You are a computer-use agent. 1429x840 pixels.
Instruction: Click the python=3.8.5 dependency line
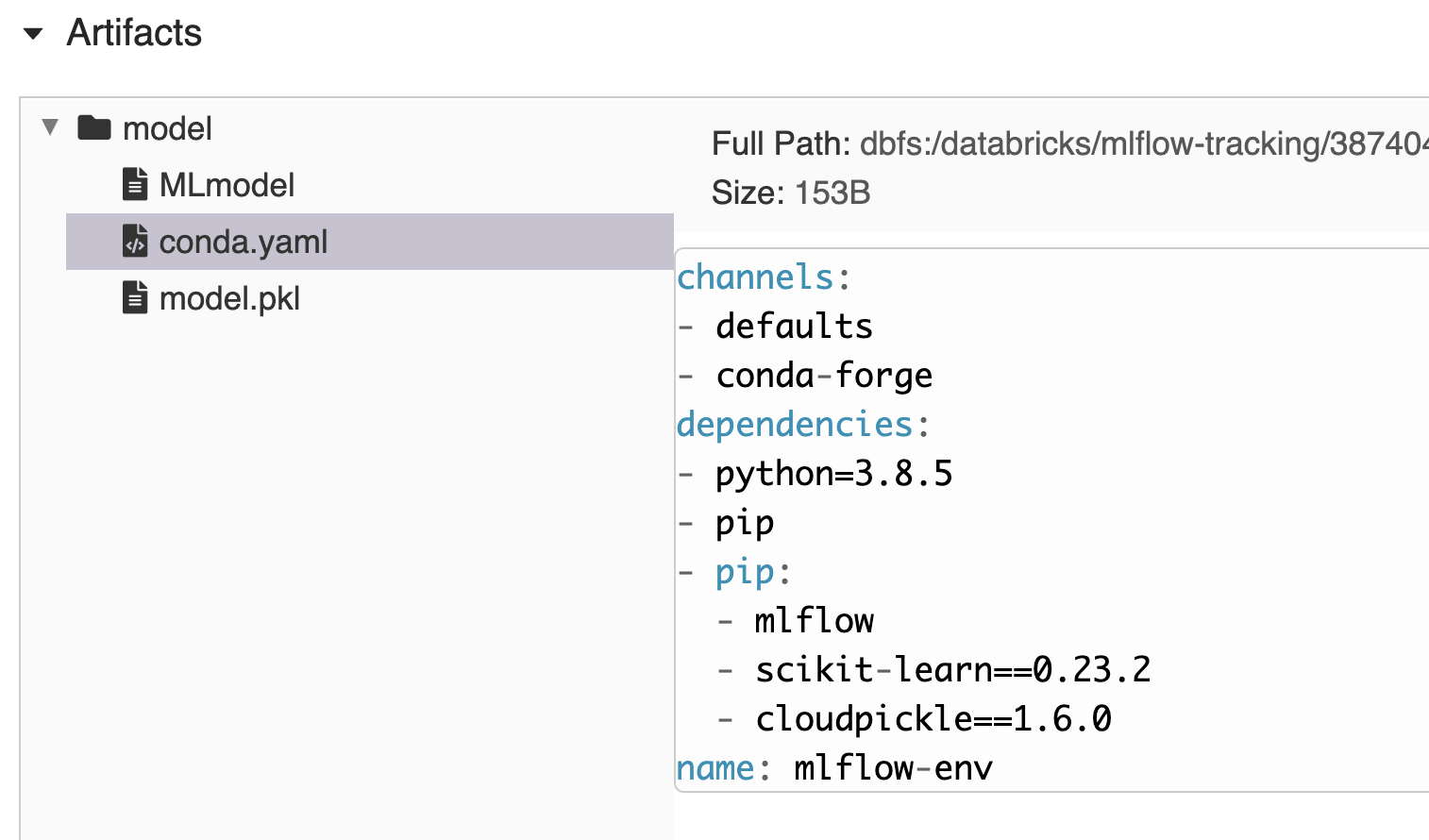tap(833, 474)
